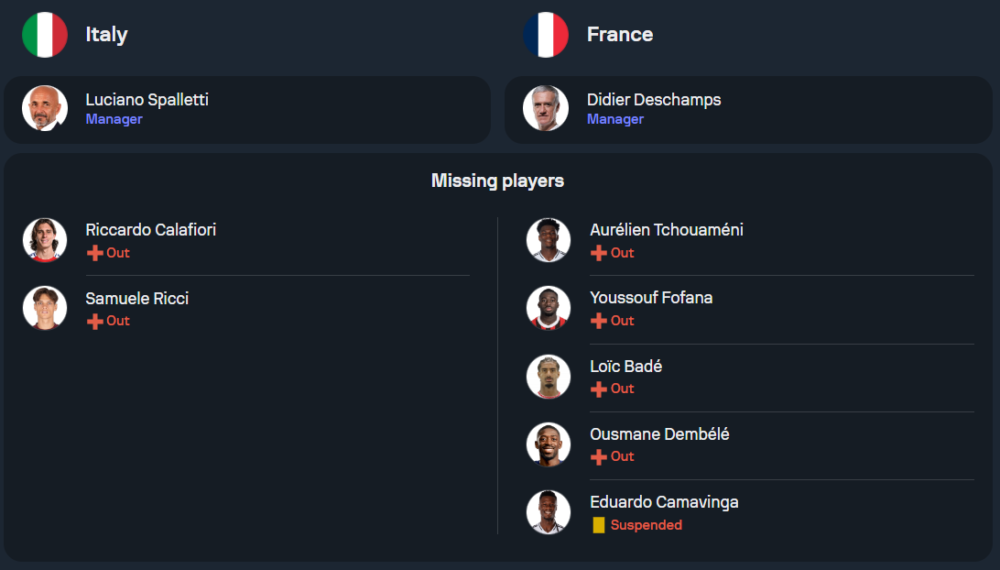Click Luciano Spalletti's manager photo
Image resolution: width=1000 pixels, height=570 pixels.
tap(45, 108)
